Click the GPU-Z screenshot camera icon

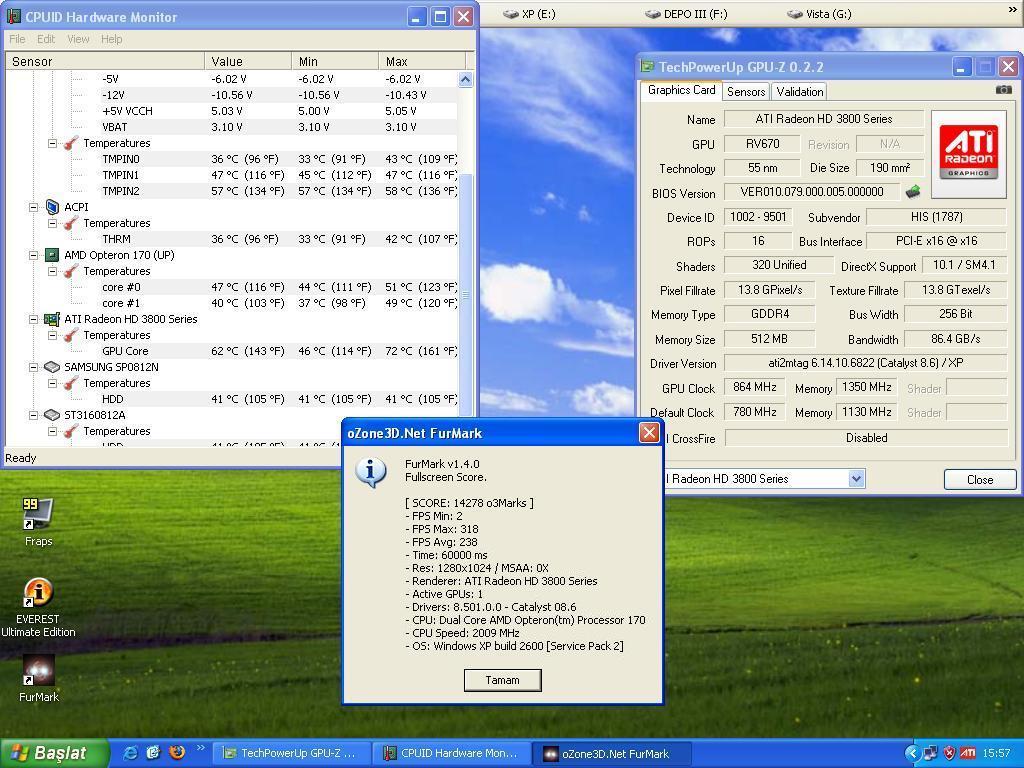point(1003,90)
